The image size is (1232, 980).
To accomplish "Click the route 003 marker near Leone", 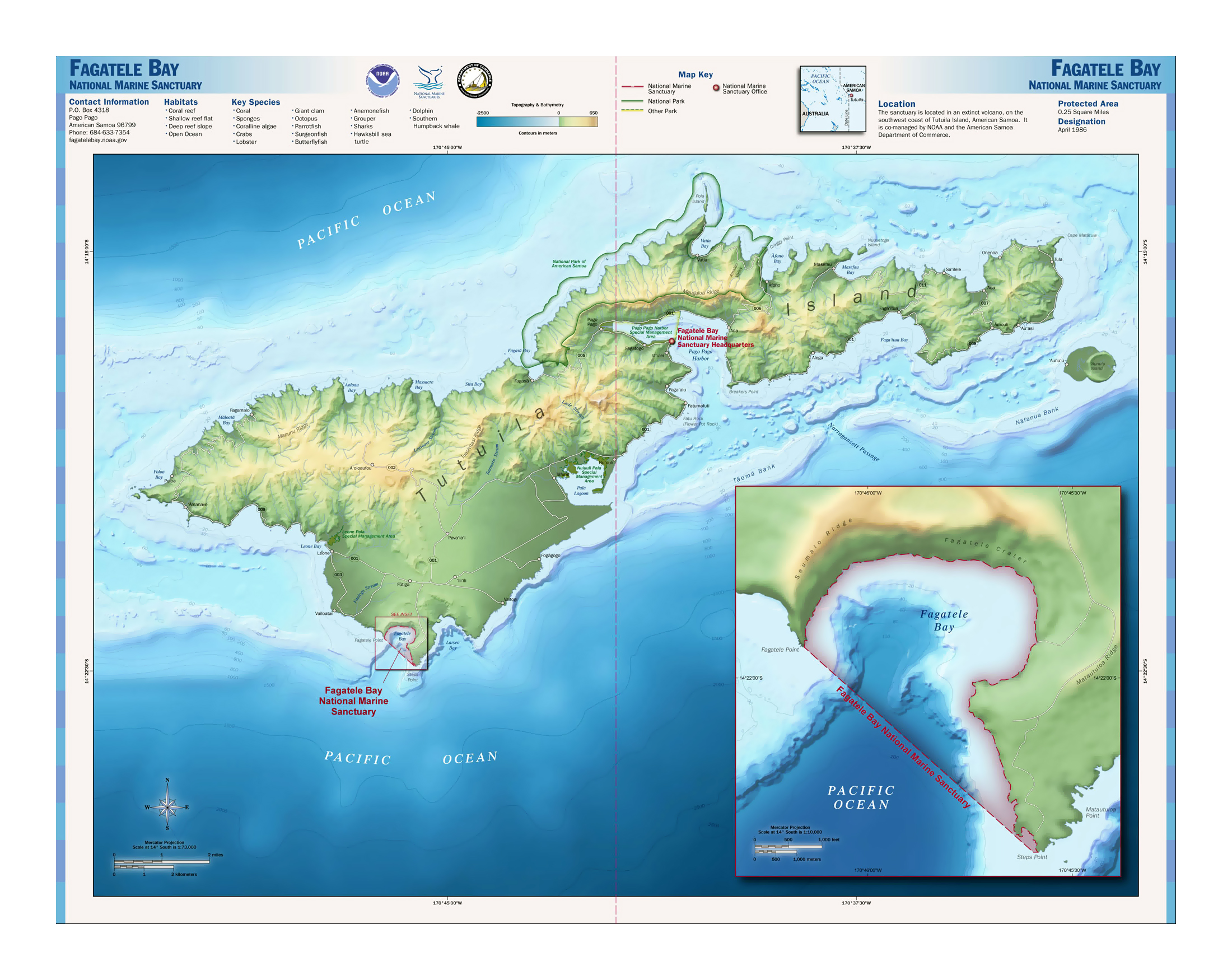I will (x=338, y=575).
